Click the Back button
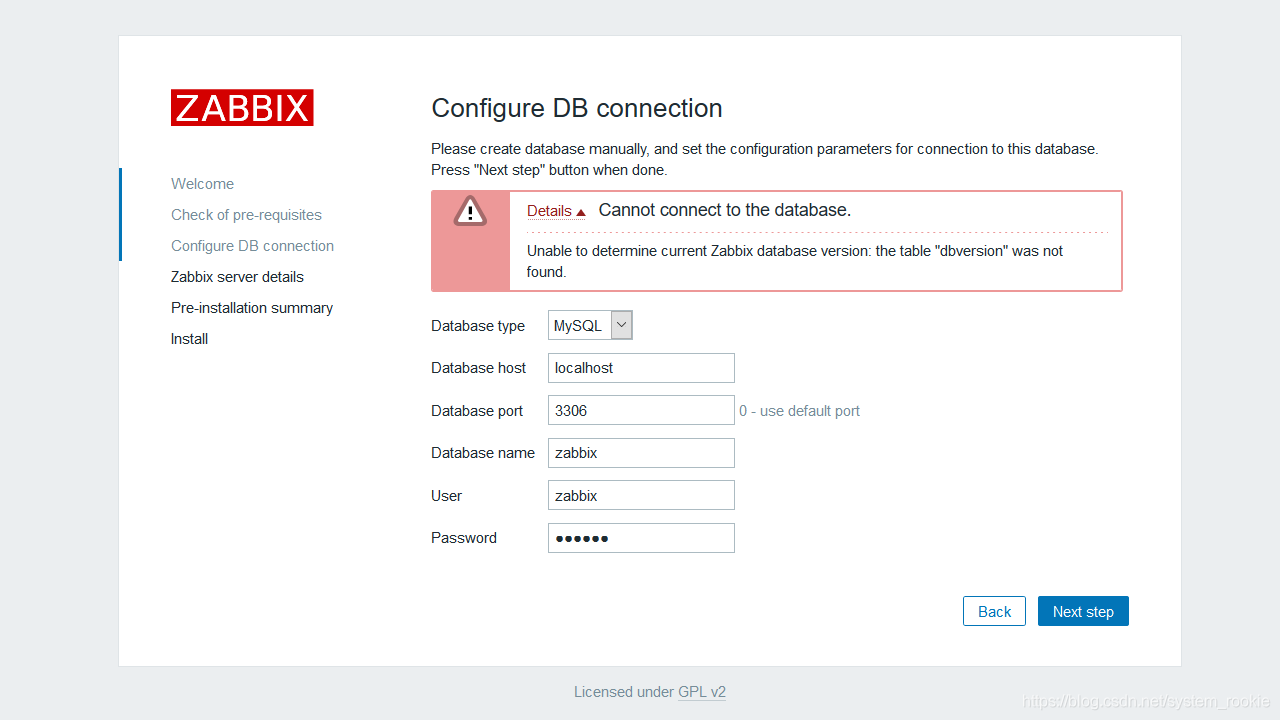This screenshot has width=1280, height=720. point(994,611)
